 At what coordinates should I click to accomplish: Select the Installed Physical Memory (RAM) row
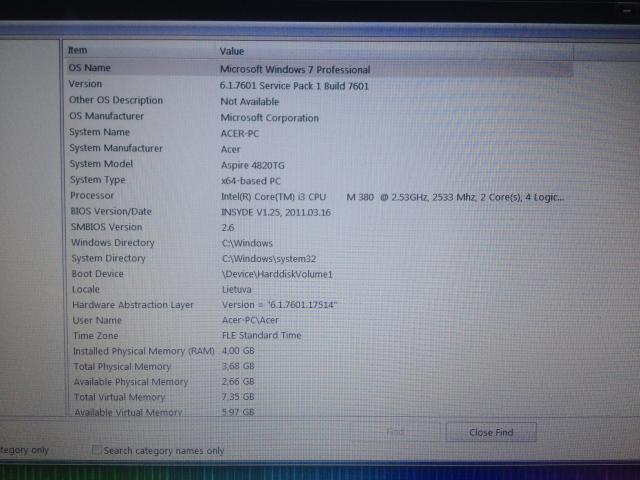[143, 351]
